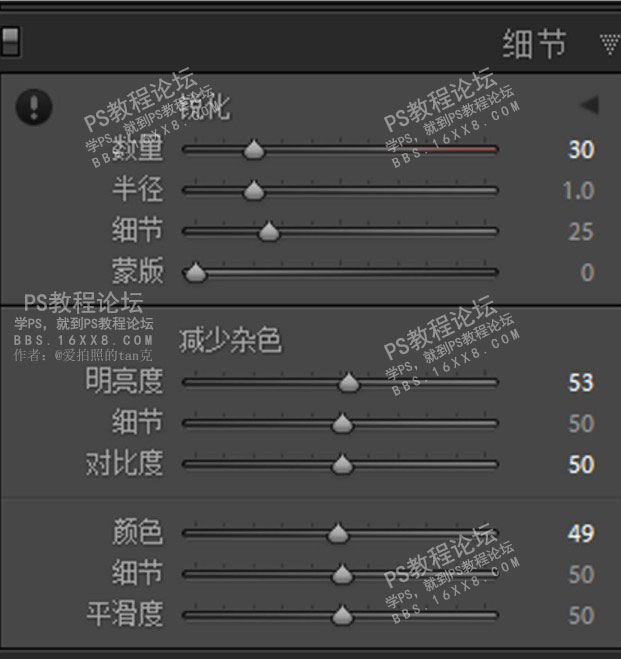This screenshot has height=659, width=621.
Task: Select the 颜色 value field showing 49
Action: coord(581,534)
